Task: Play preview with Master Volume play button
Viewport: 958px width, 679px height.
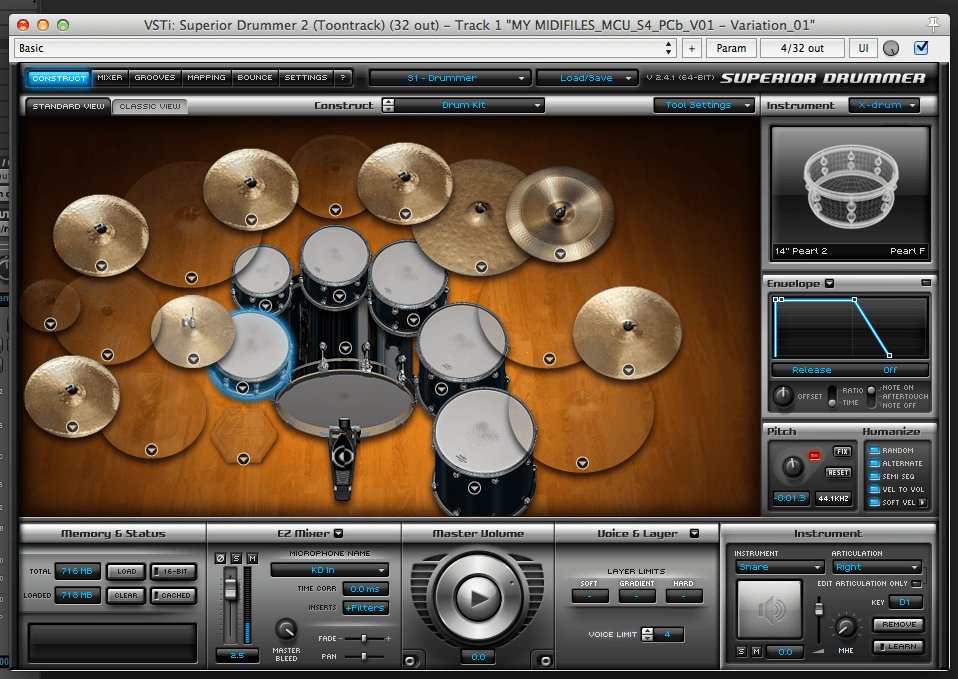Action: (478, 598)
